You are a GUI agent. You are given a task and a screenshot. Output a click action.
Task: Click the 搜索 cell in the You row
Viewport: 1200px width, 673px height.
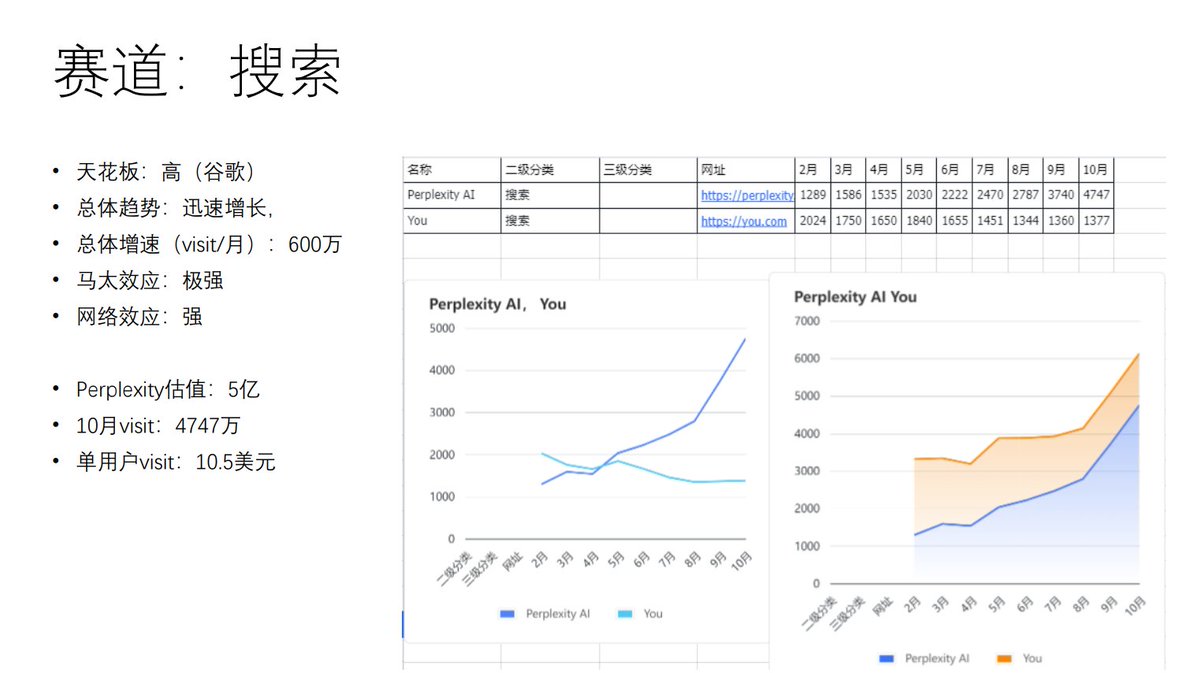click(x=550, y=221)
